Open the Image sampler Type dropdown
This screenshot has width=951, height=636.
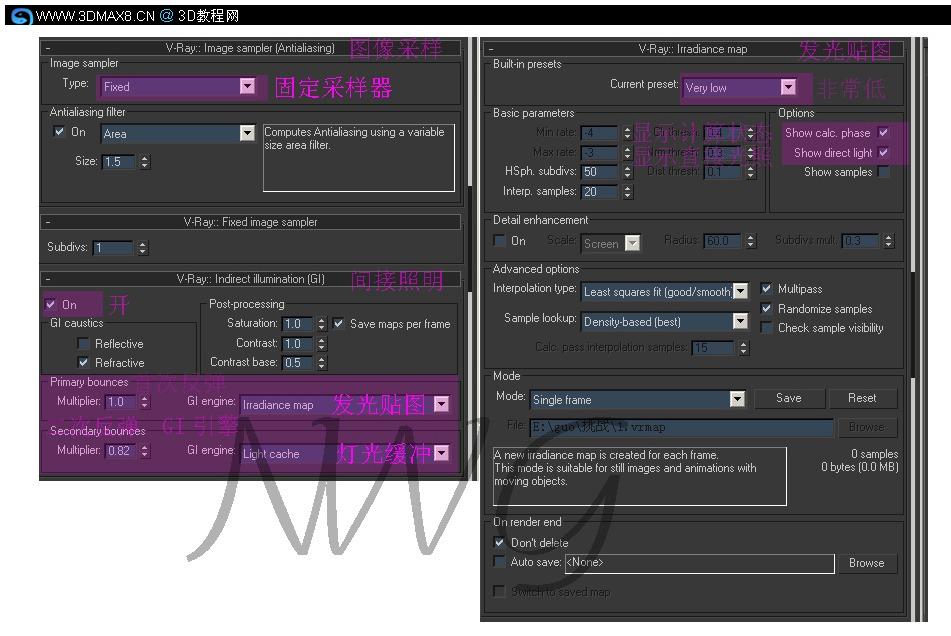pos(179,87)
